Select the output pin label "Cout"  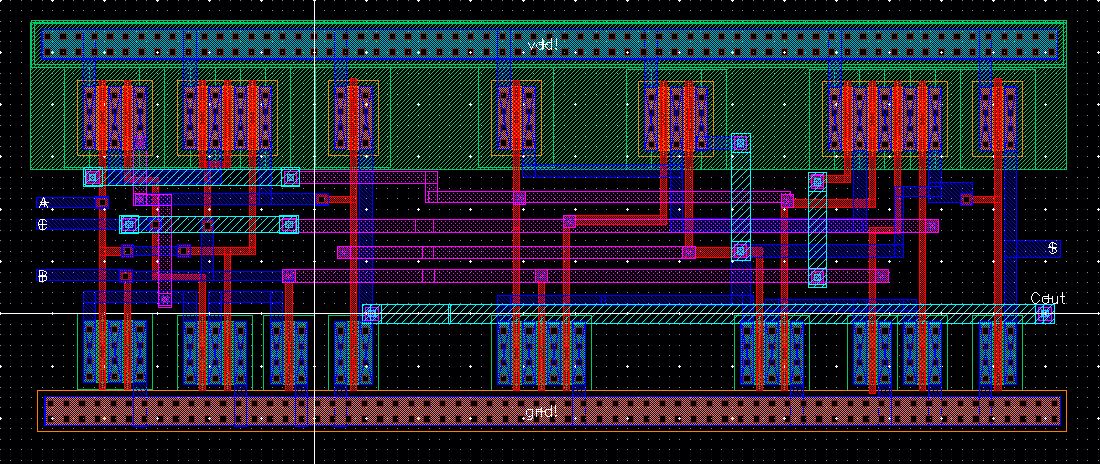[1047, 298]
